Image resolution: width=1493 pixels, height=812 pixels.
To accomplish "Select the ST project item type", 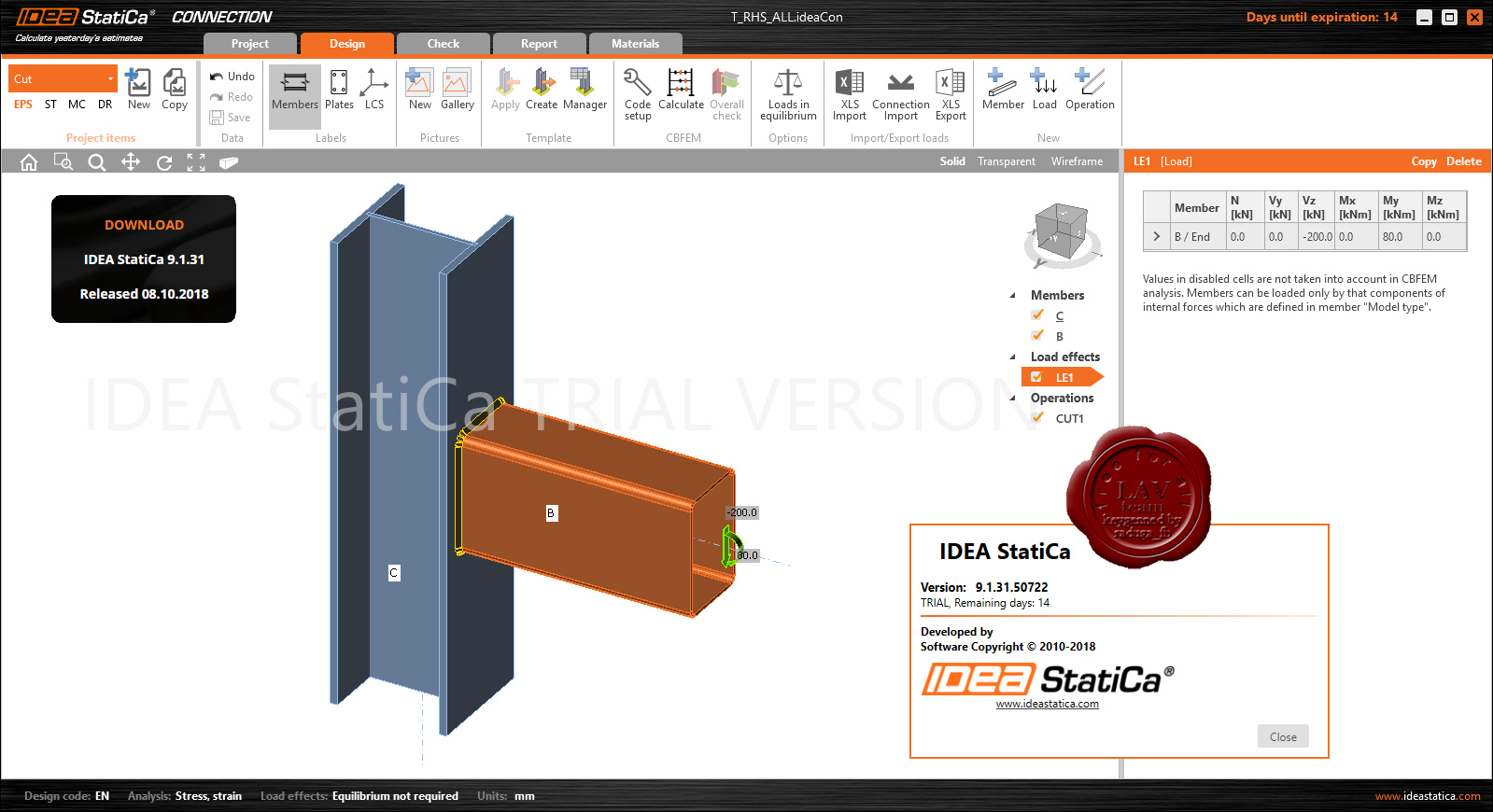I will 50,105.
